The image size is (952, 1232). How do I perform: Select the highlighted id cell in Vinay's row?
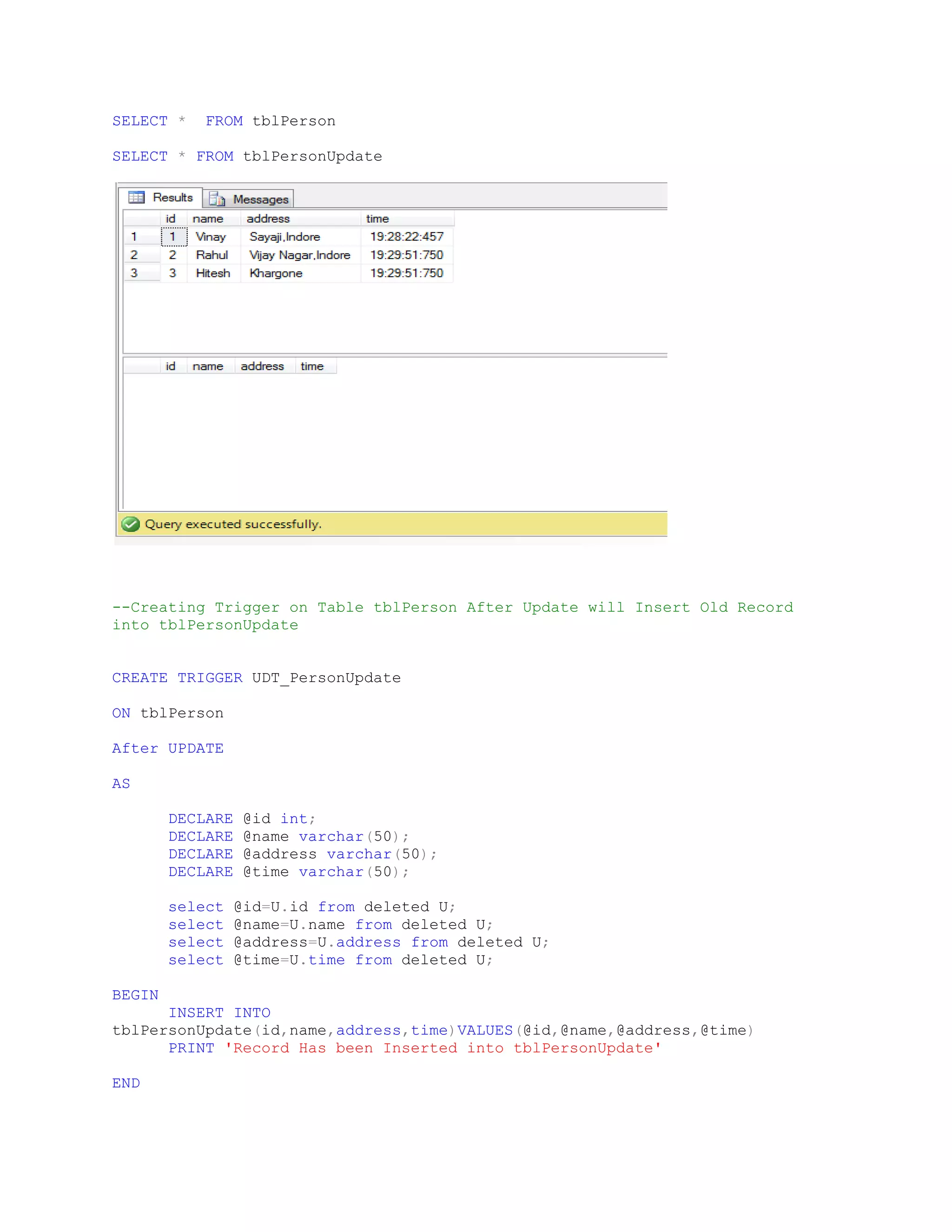click(174, 237)
